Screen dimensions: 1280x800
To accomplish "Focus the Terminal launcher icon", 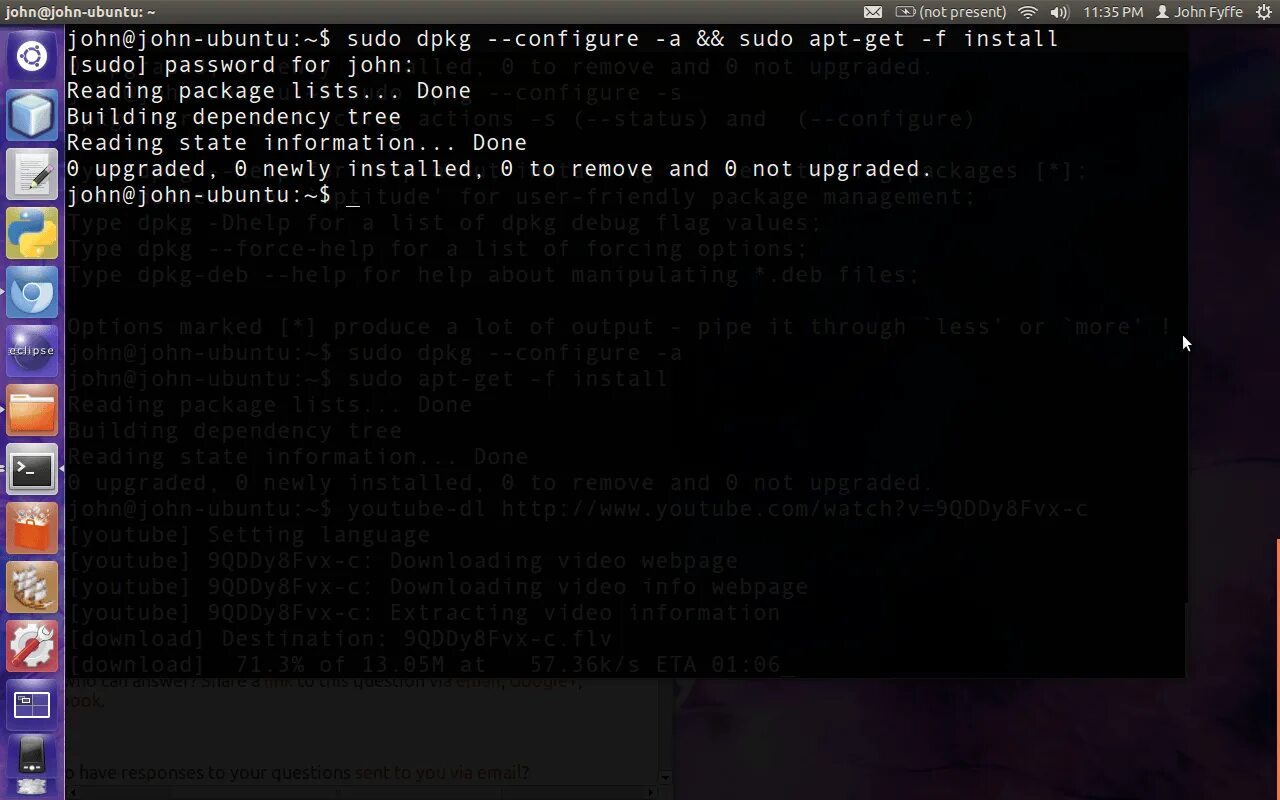I will tap(32, 469).
